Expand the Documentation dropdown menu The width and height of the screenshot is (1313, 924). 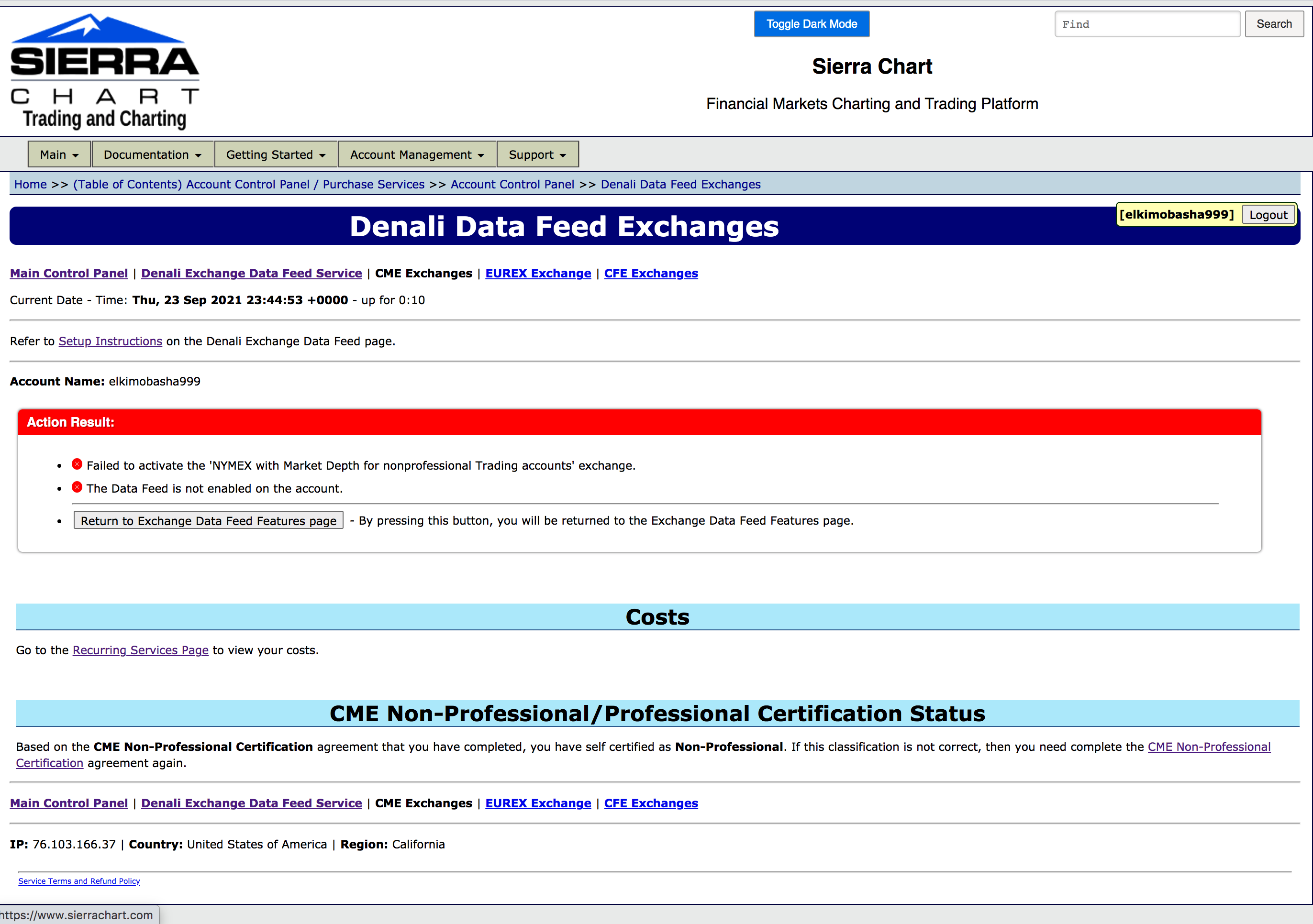click(x=152, y=154)
